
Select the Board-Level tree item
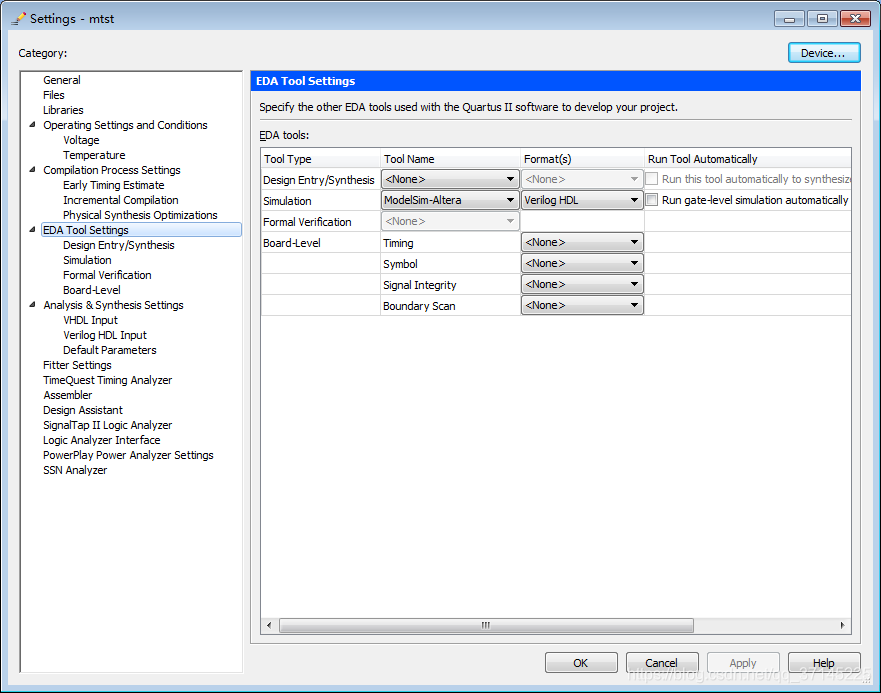pos(92,290)
